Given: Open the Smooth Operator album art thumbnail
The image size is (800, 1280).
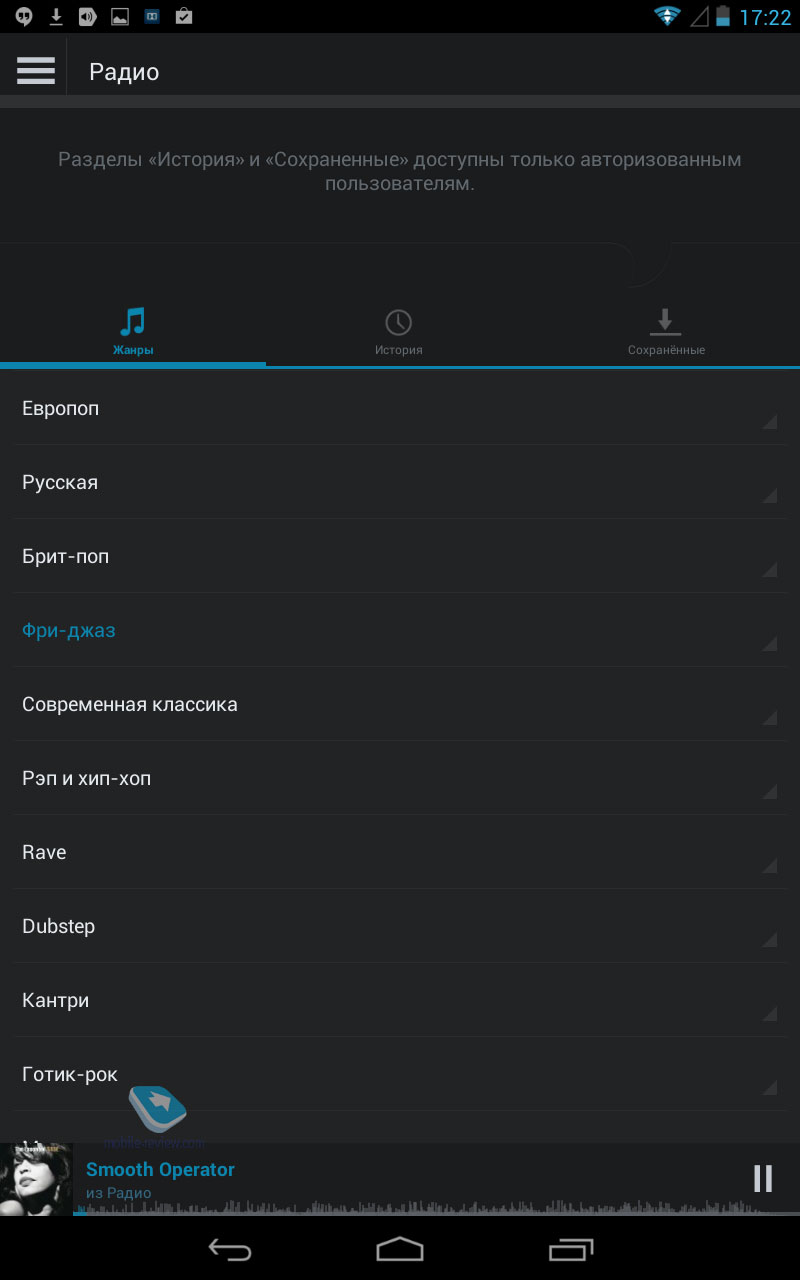Looking at the screenshot, I should 36,1179.
